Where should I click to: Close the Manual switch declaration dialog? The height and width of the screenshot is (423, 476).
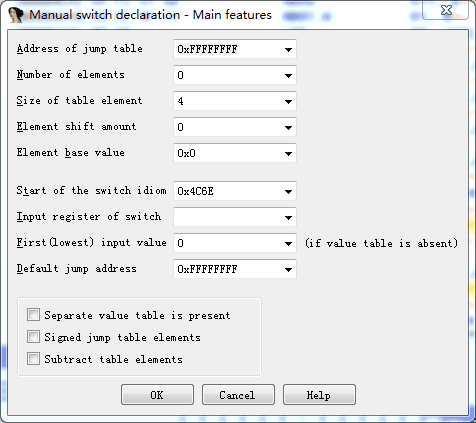445,10
